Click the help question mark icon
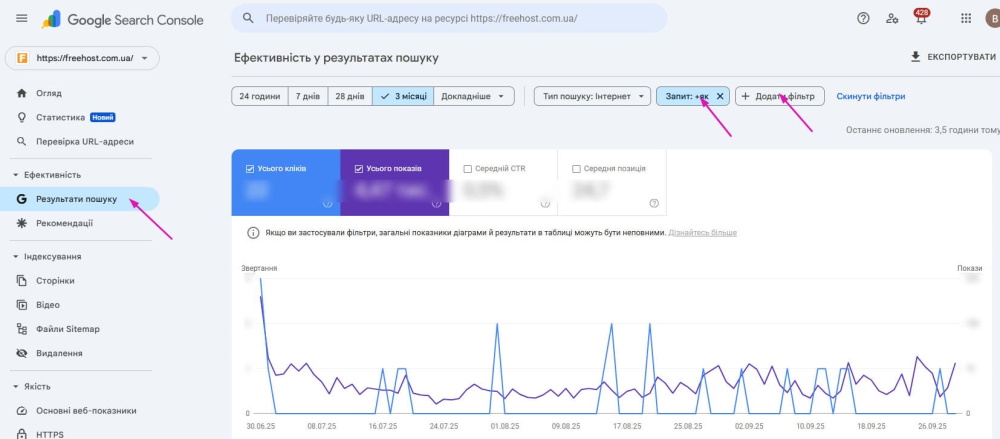Image resolution: width=1000 pixels, height=439 pixels. [863, 18]
